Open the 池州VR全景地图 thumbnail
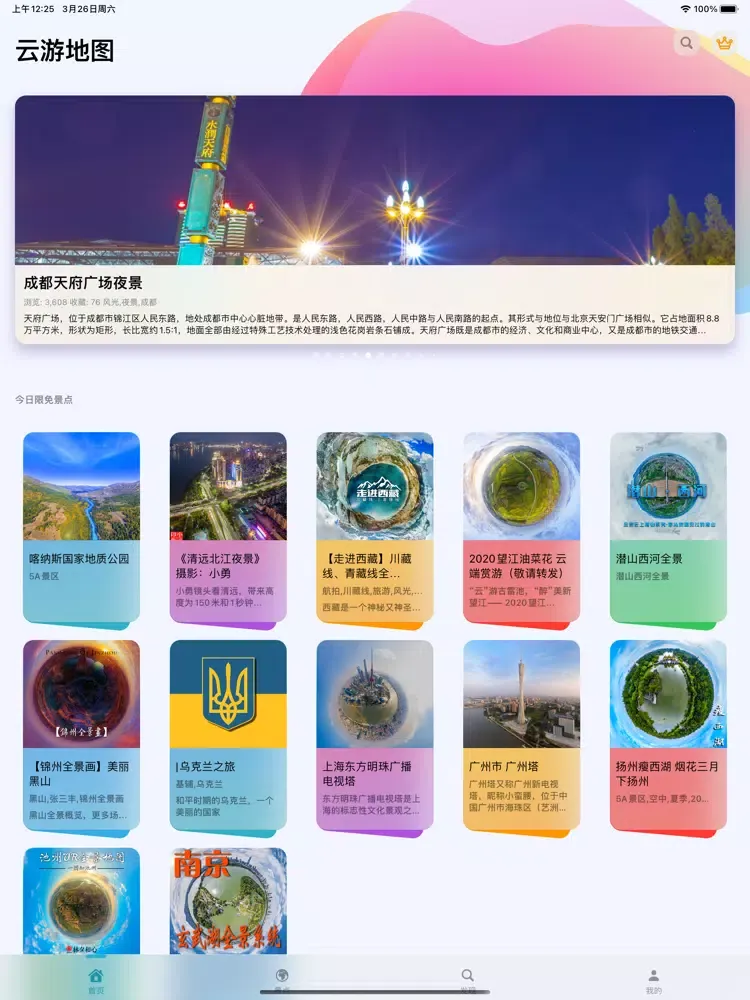Viewport: 750px width, 1000px height. pyautogui.click(x=82, y=901)
